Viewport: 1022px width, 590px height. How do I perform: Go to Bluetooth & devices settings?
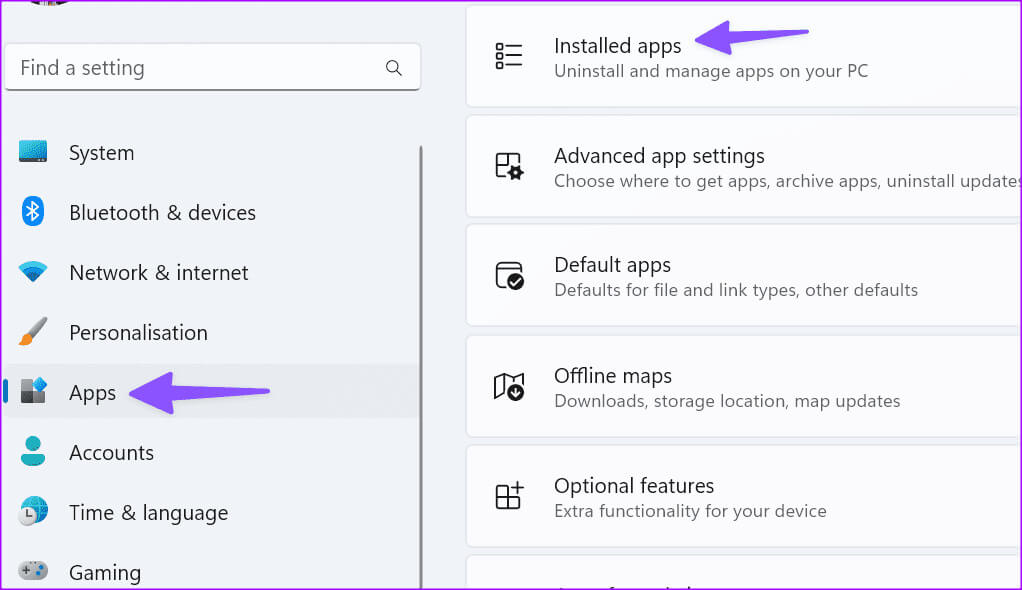pyautogui.click(x=162, y=213)
